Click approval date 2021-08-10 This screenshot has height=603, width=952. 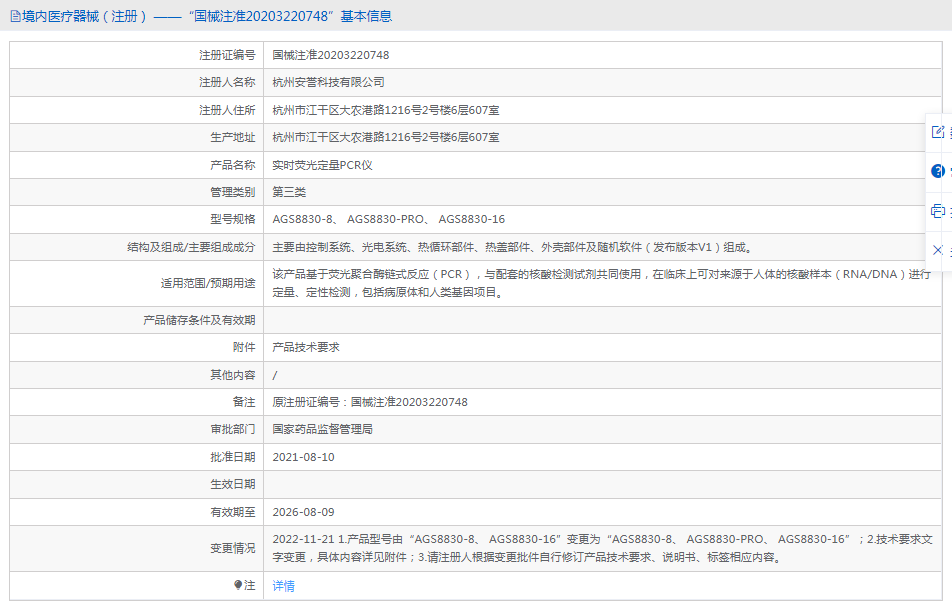point(304,457)
